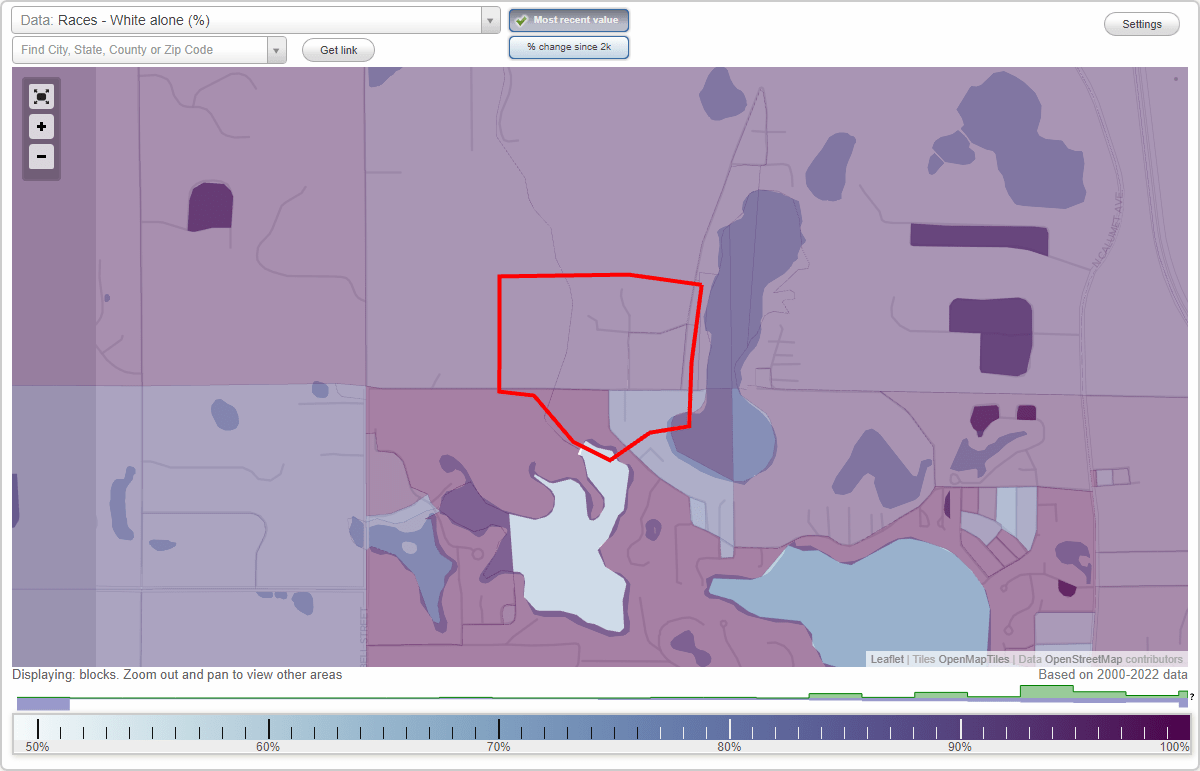Click the 'Based on 2000-2022 data' text
Screen dimensions: 1200x771
[1112, 675]
